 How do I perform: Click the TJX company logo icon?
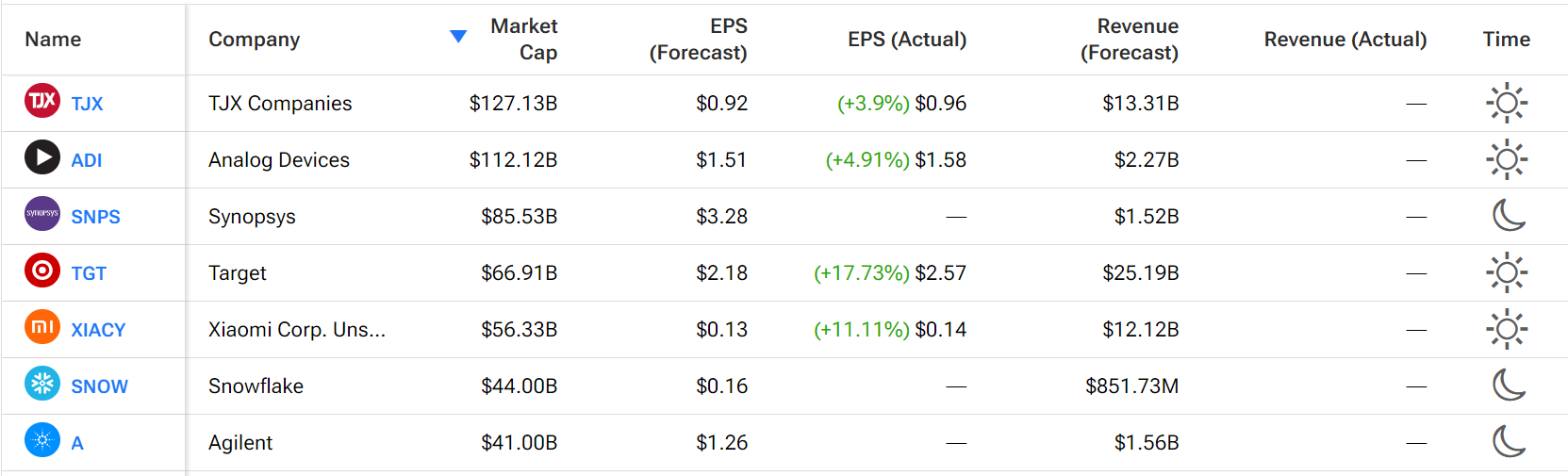[x=42, y=101]
